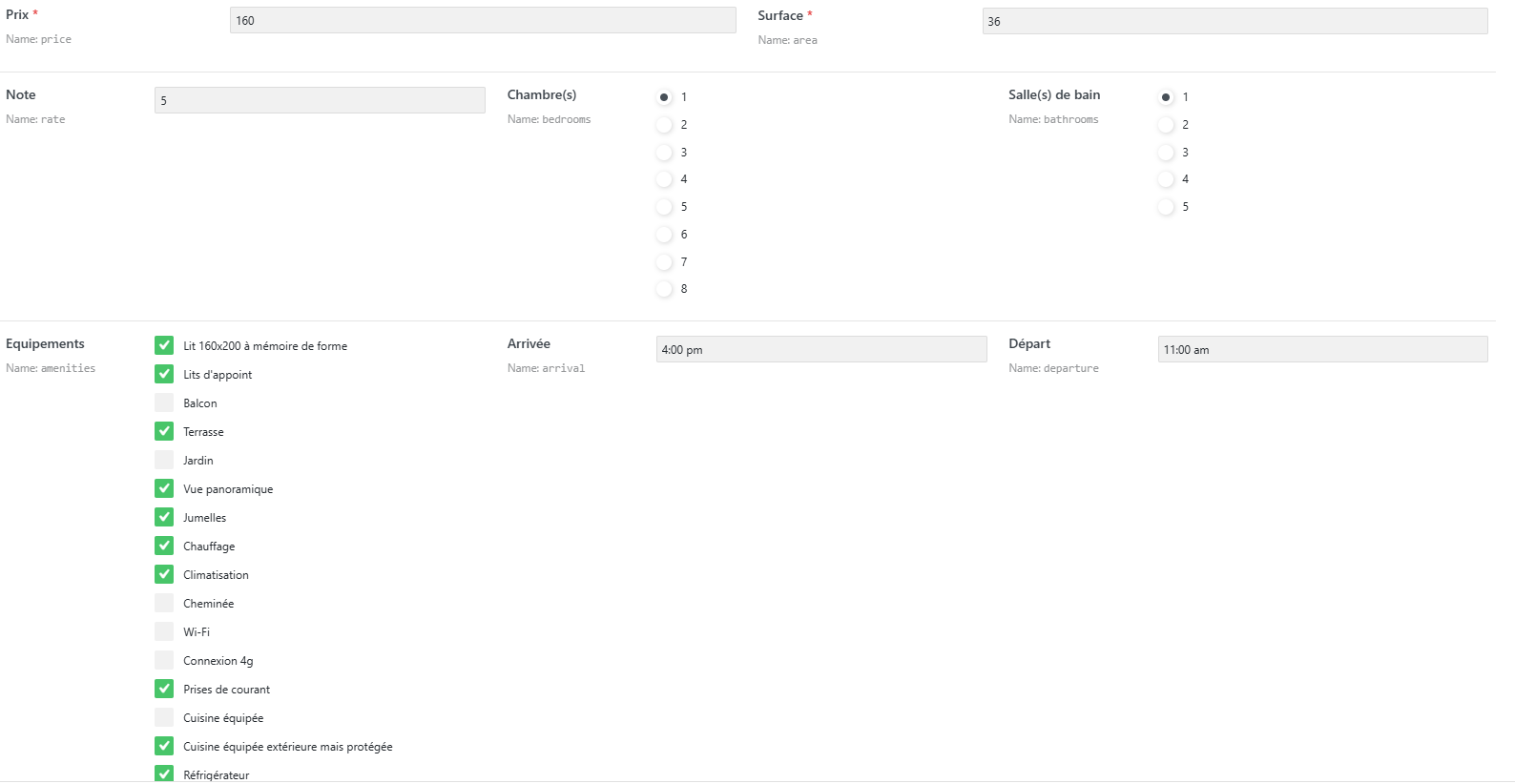This screenshot has width=1515, height=784.
Task: Uncheck the Terrasse checkbox
Action: click(164, 431)
